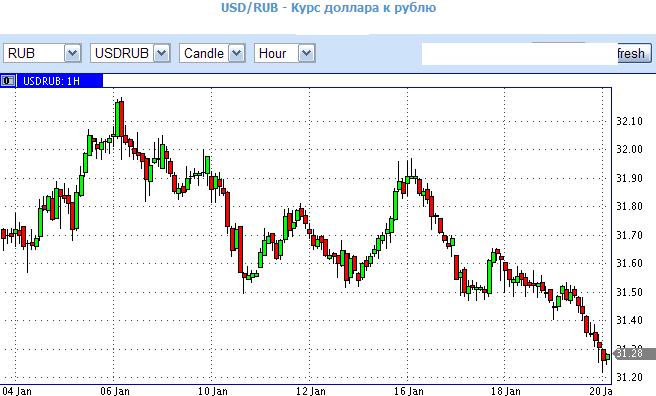The height and width of the screenshot is (396, 656).
Task: Click the Refresh button
Action: click(634, 54)
